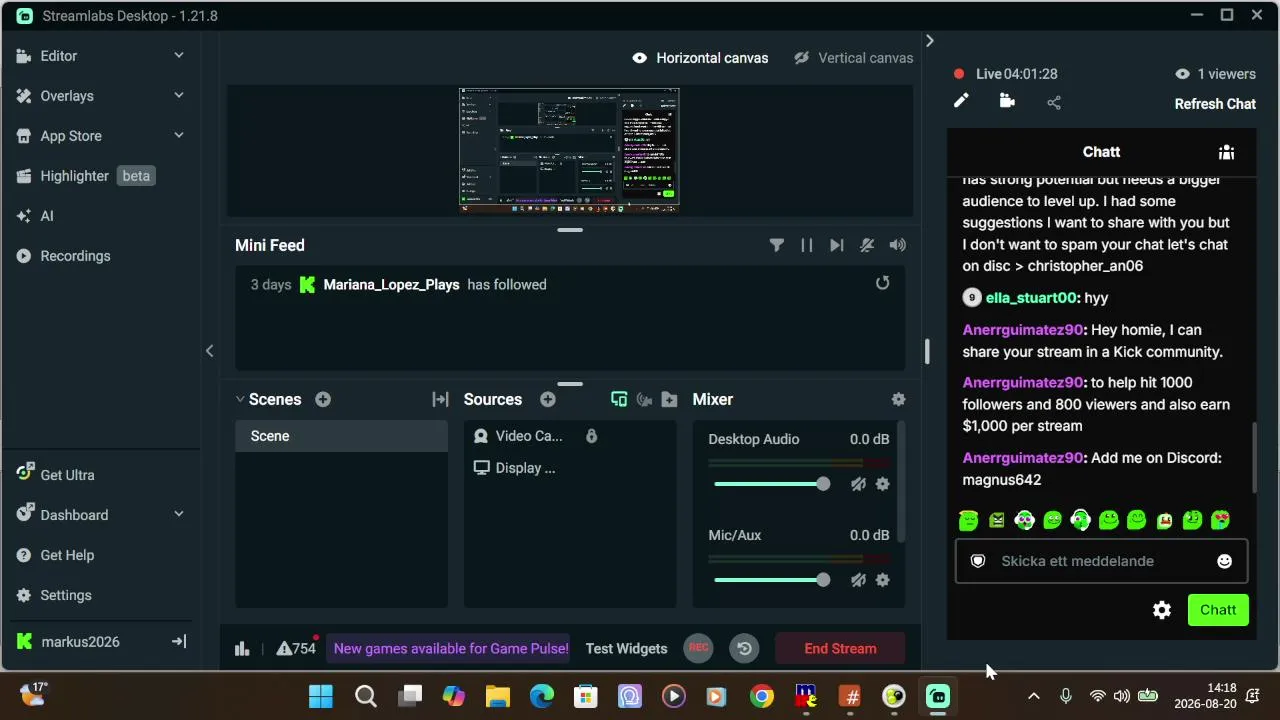Open Mixer advanced audio settings gear
This screenshot has width=1280, height=720.
tap(898, 399)
